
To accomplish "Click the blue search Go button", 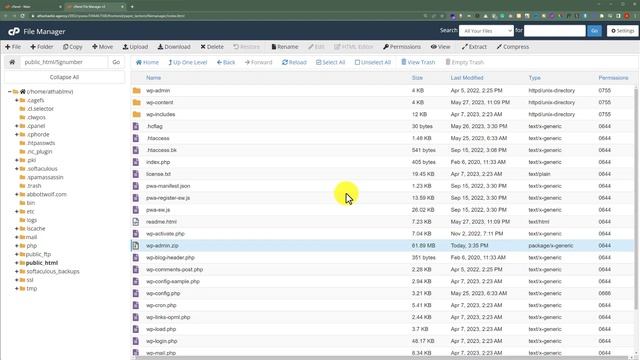I will click(594, 31).
